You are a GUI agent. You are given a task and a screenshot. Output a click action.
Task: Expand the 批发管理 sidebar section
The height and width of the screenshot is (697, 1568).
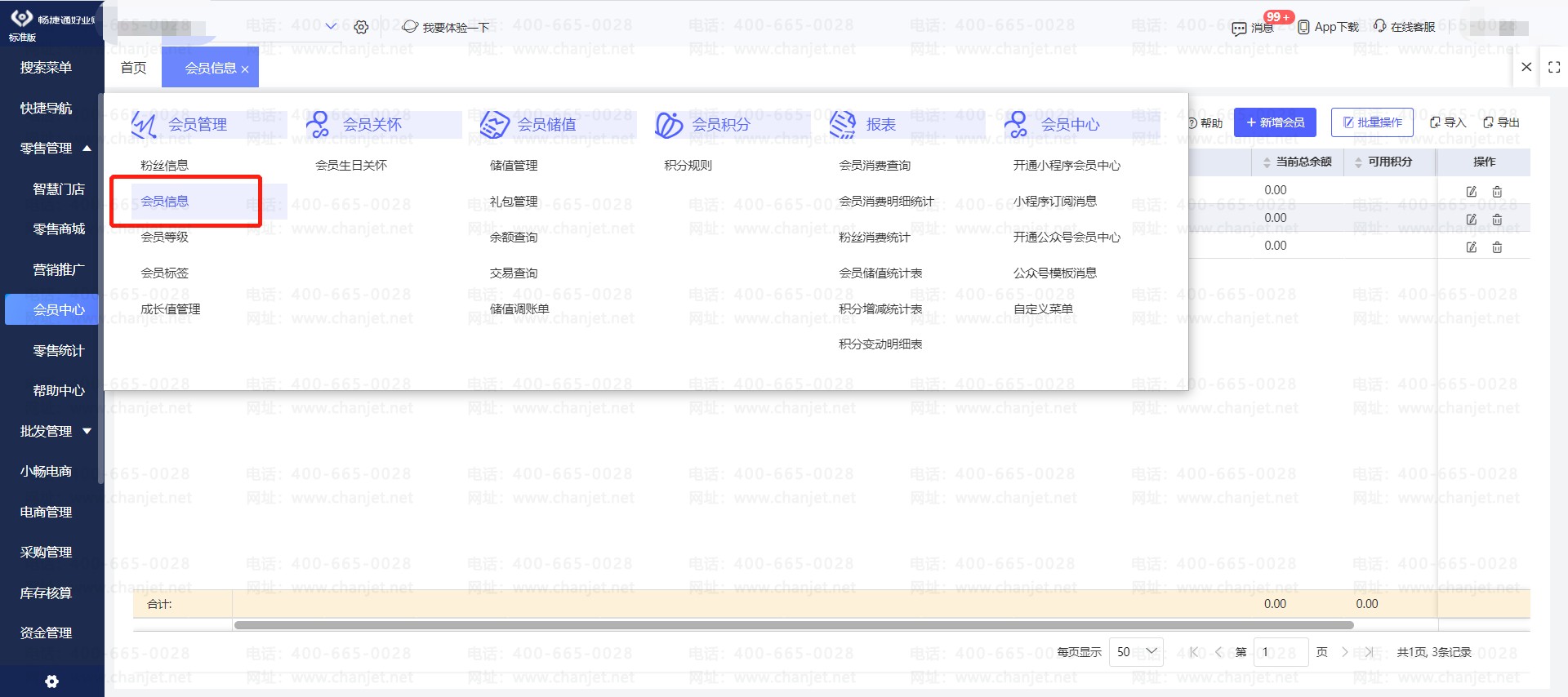point(87,431)
